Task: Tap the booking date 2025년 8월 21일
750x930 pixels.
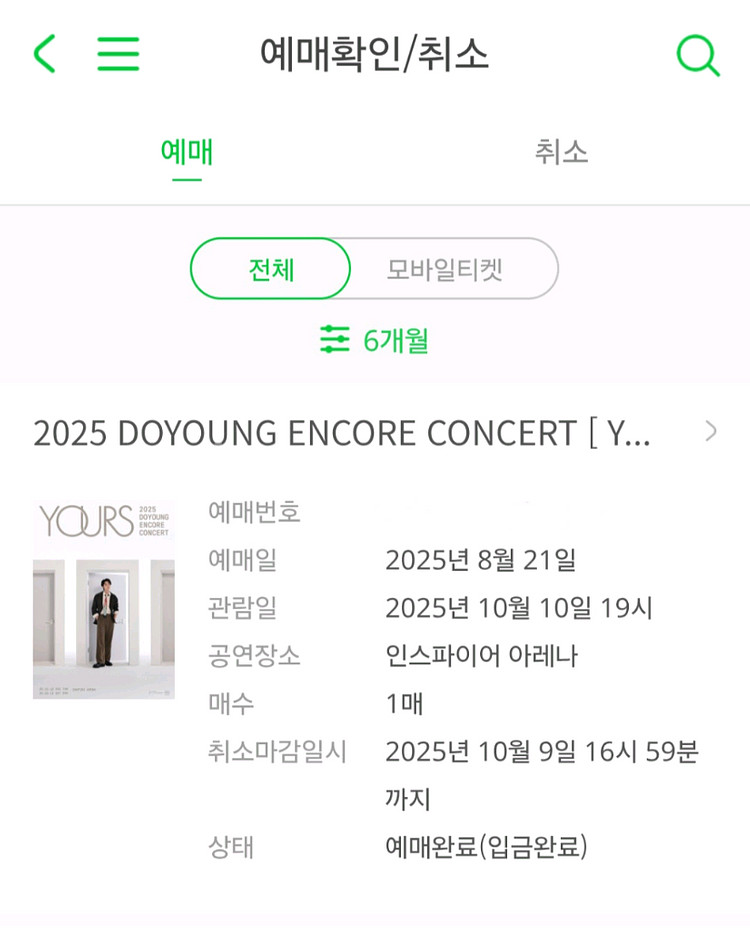Action: pyautogui.click(x=481, y=560)
